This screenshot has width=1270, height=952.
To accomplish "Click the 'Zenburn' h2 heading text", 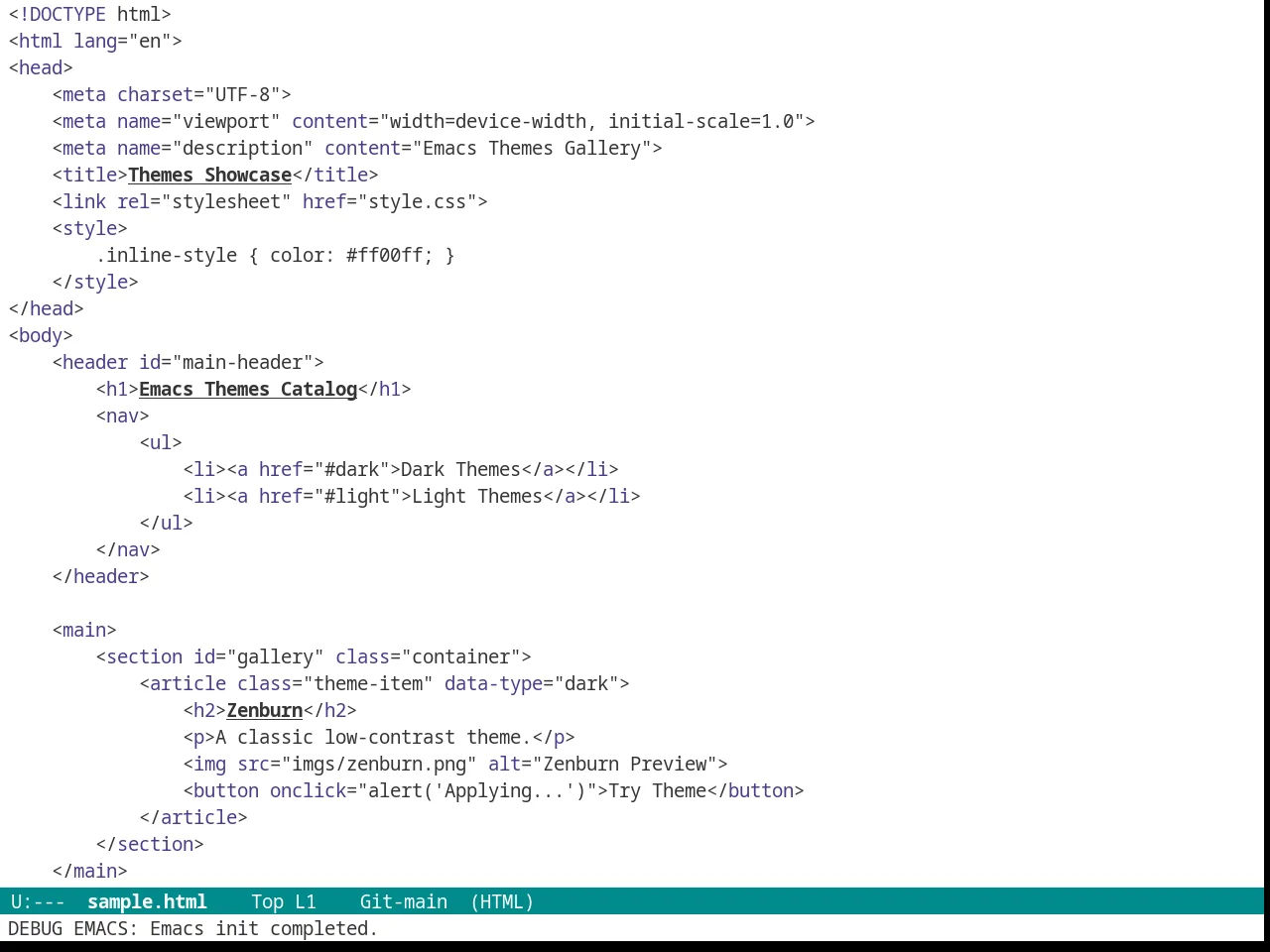I will [265, 710].
